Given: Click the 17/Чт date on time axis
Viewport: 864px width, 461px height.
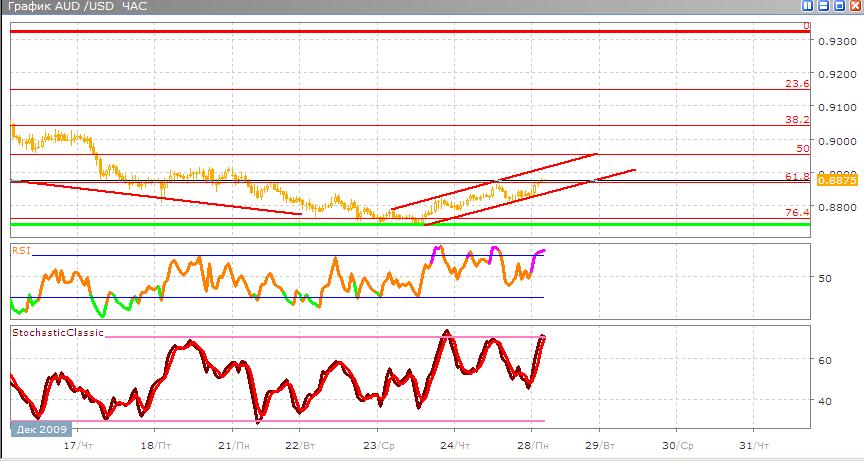Looking at the screenshot, I should (x=72, y=444).
